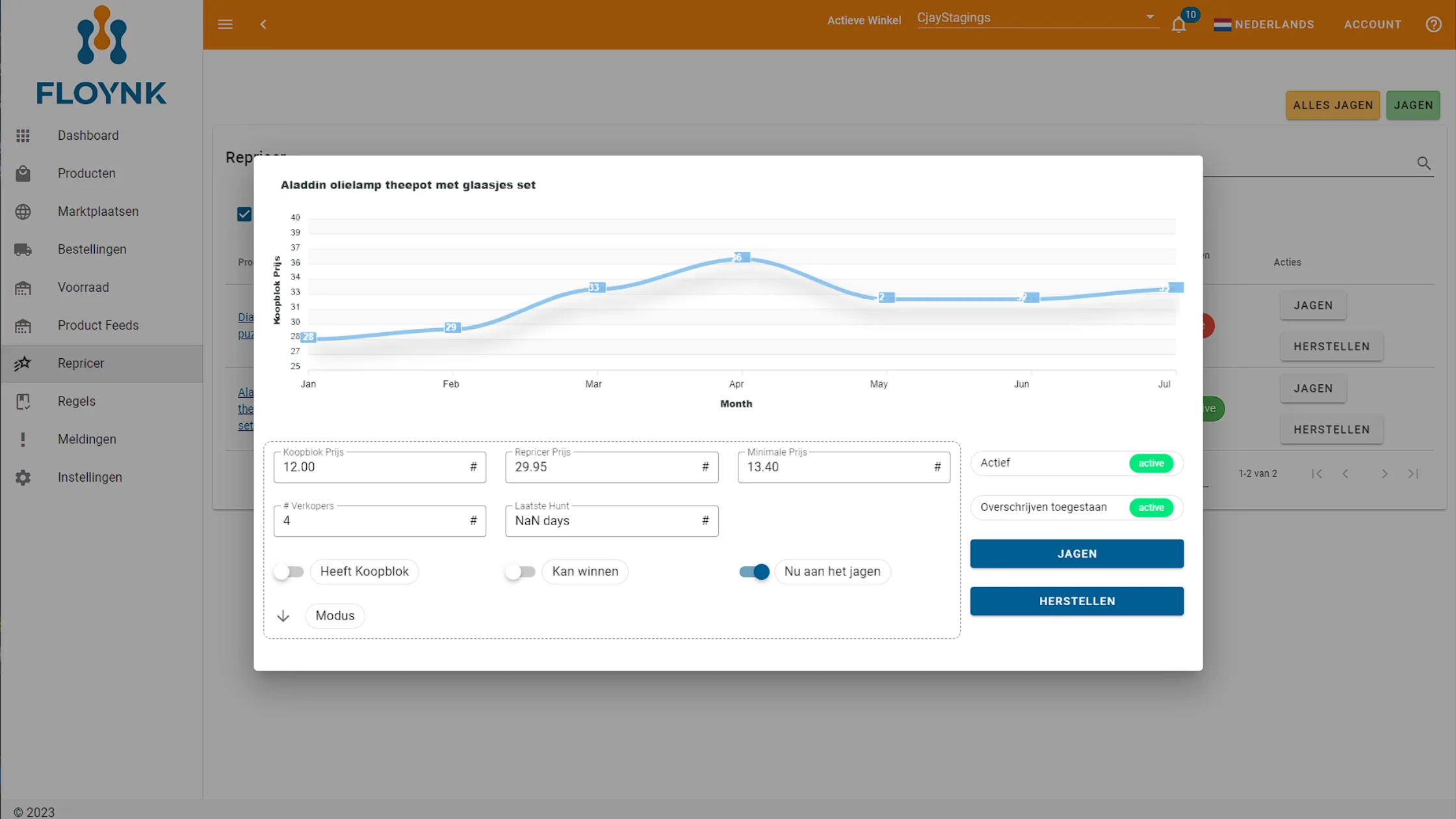Click the Instellingen gear icon

pyautogui.click(x=23, y=477)
